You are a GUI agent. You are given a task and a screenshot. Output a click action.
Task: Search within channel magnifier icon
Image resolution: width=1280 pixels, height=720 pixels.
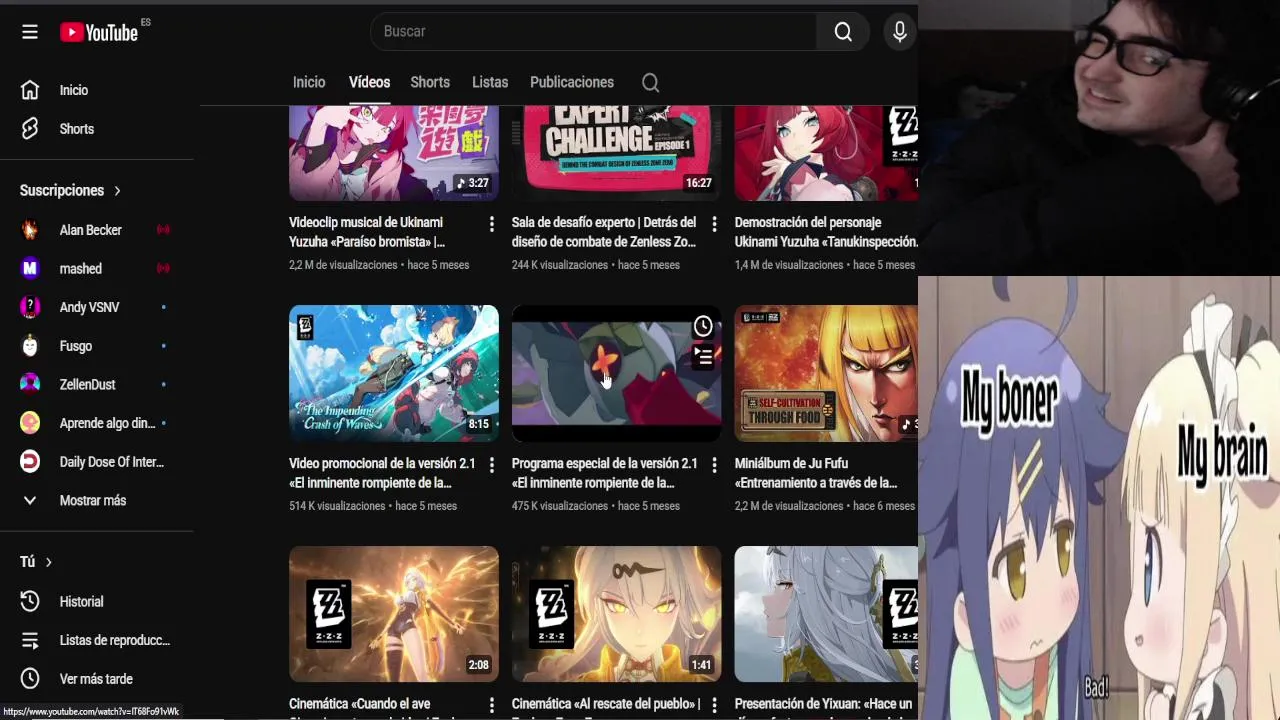pos(650,83)
